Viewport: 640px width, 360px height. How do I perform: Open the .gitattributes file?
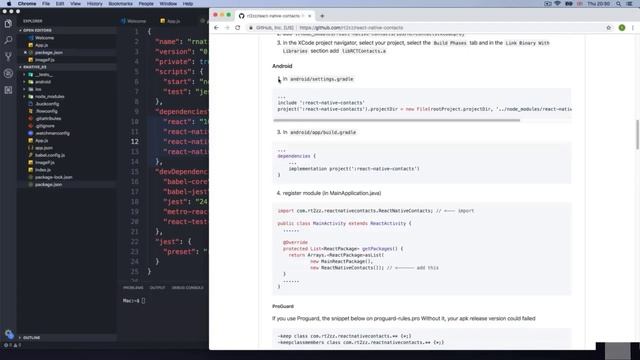coord(48,119)
